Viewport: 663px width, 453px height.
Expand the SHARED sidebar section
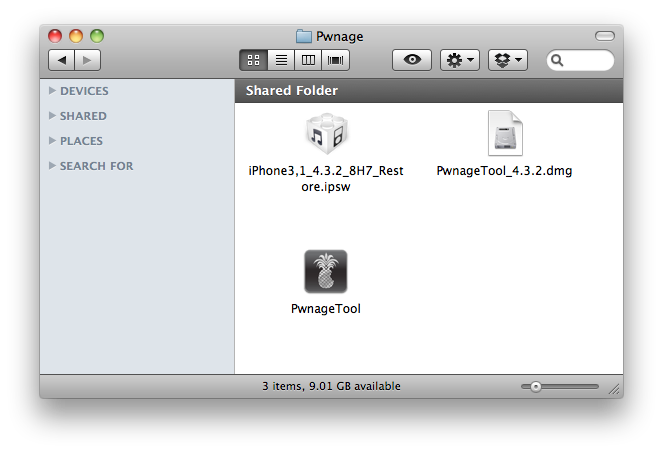[53, 116]
